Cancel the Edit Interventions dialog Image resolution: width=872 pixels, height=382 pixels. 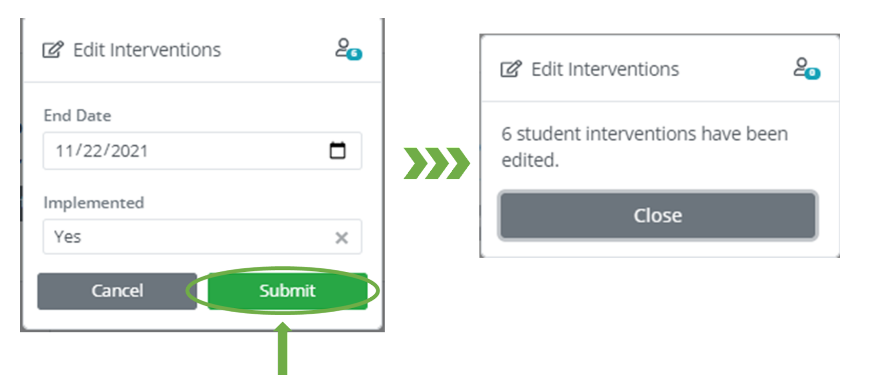pos(117,291)
